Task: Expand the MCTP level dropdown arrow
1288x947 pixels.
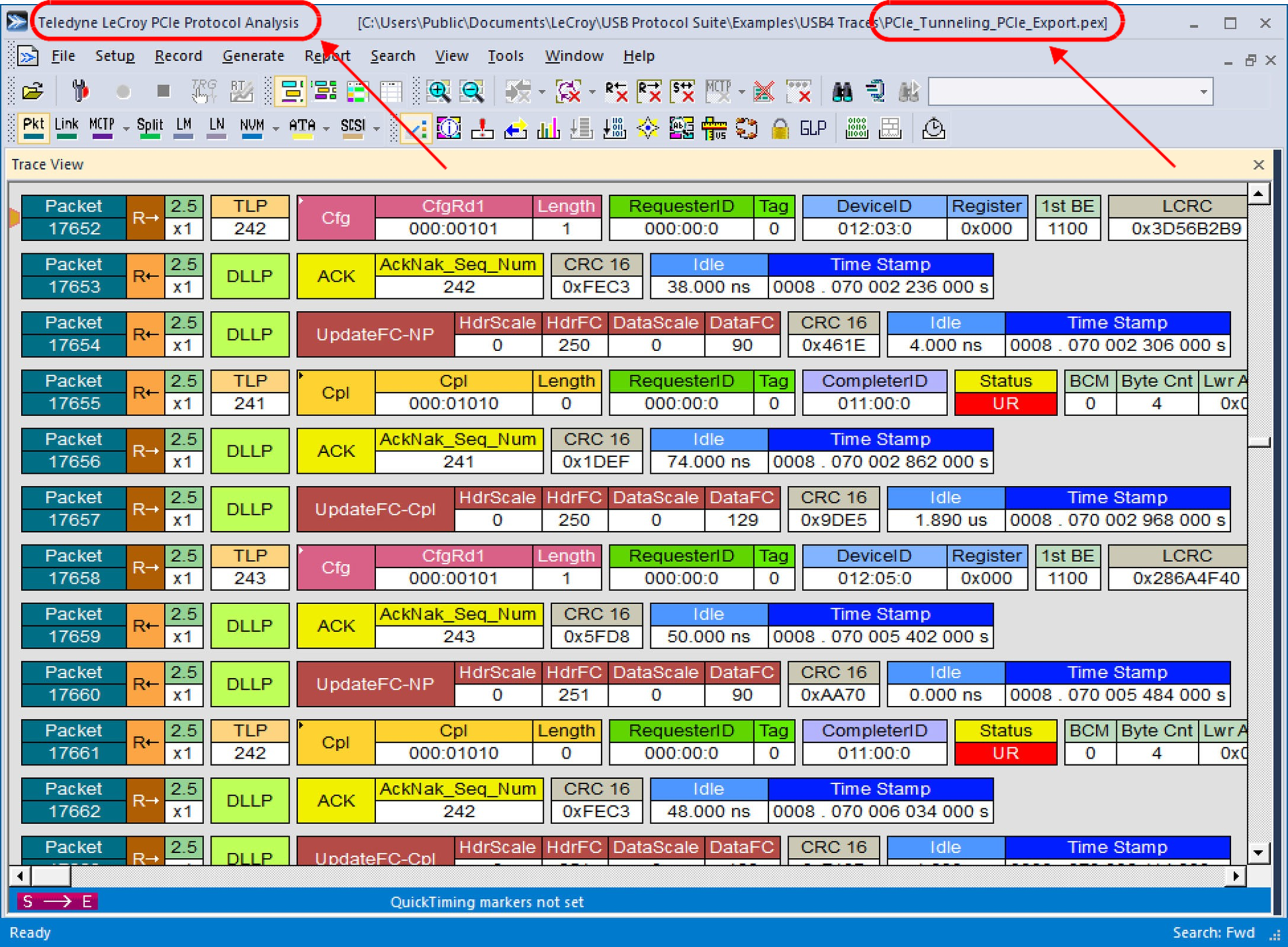Action: tap(126, 130)
